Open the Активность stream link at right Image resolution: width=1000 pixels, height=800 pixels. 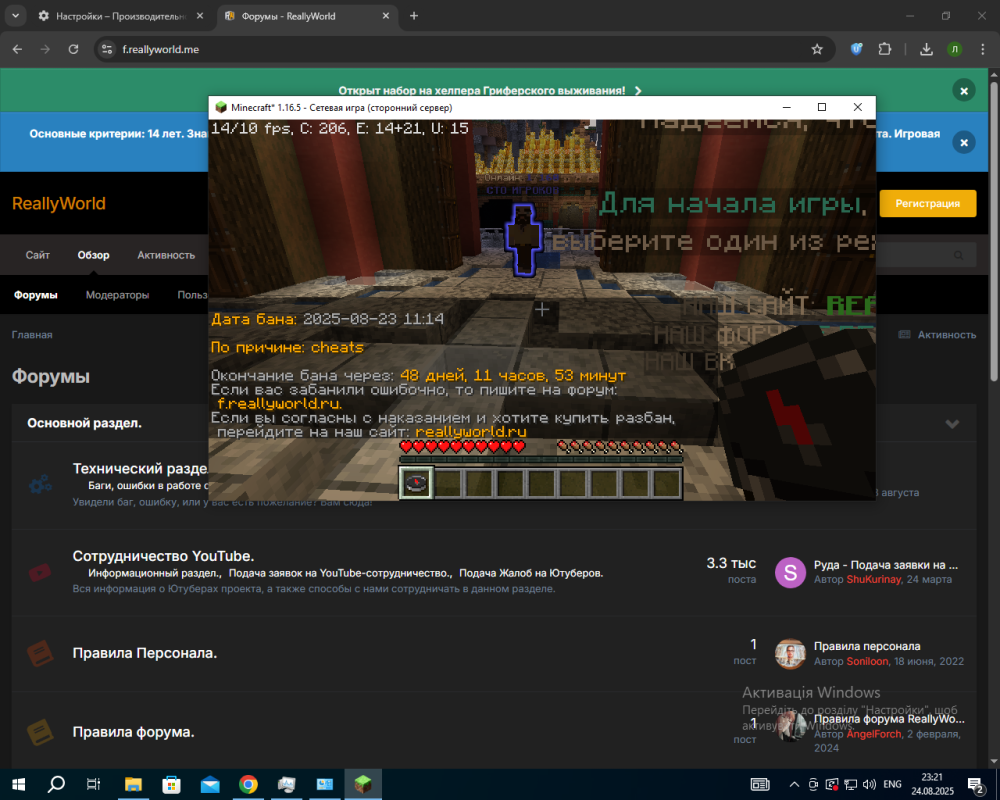(x=937, y=335)
